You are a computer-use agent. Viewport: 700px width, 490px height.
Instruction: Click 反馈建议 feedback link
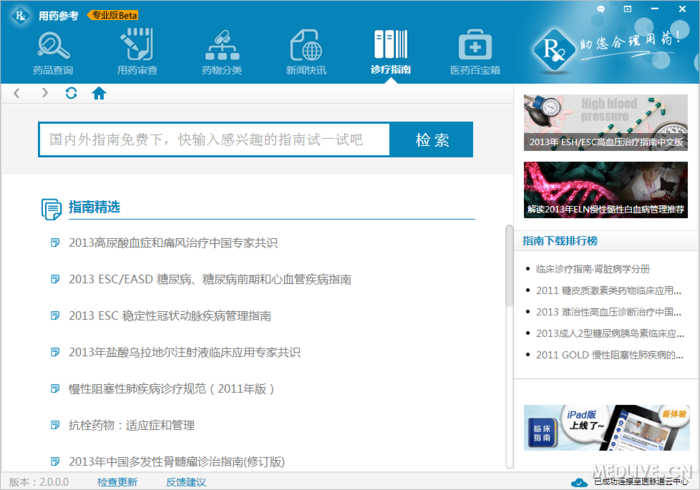tap(186, 482)
